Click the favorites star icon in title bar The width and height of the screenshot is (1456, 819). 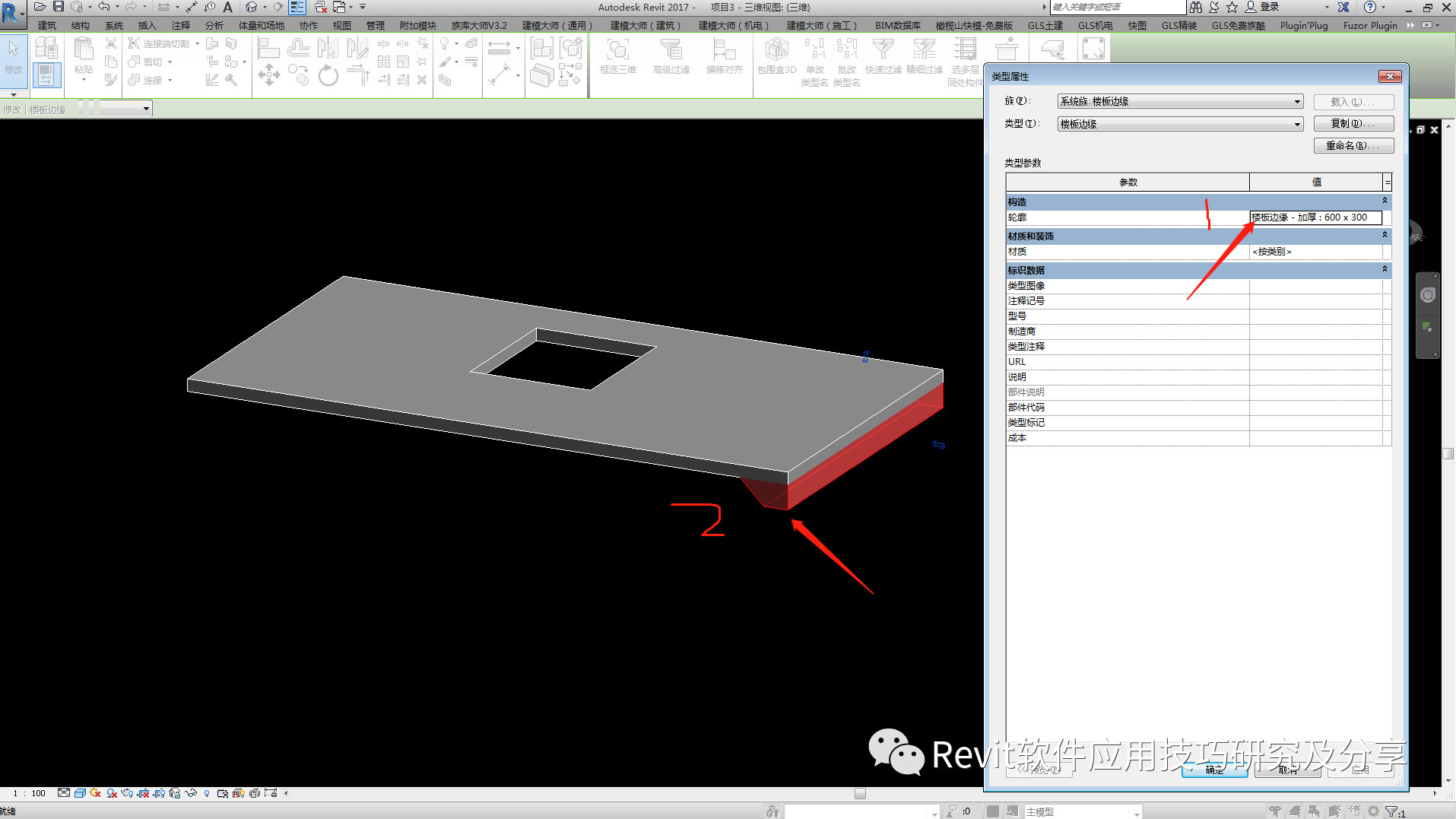pos(1232,7)
